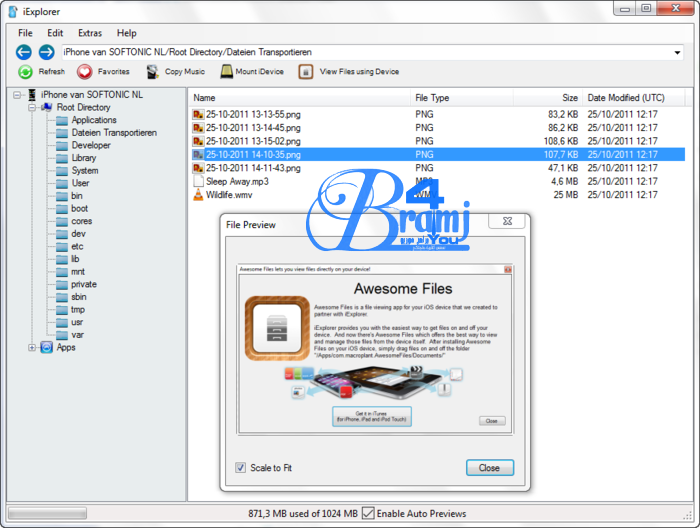Click the Awesome Files preview image
The height and width of the screenshot is (528, 700).
[x=375, y=349]
